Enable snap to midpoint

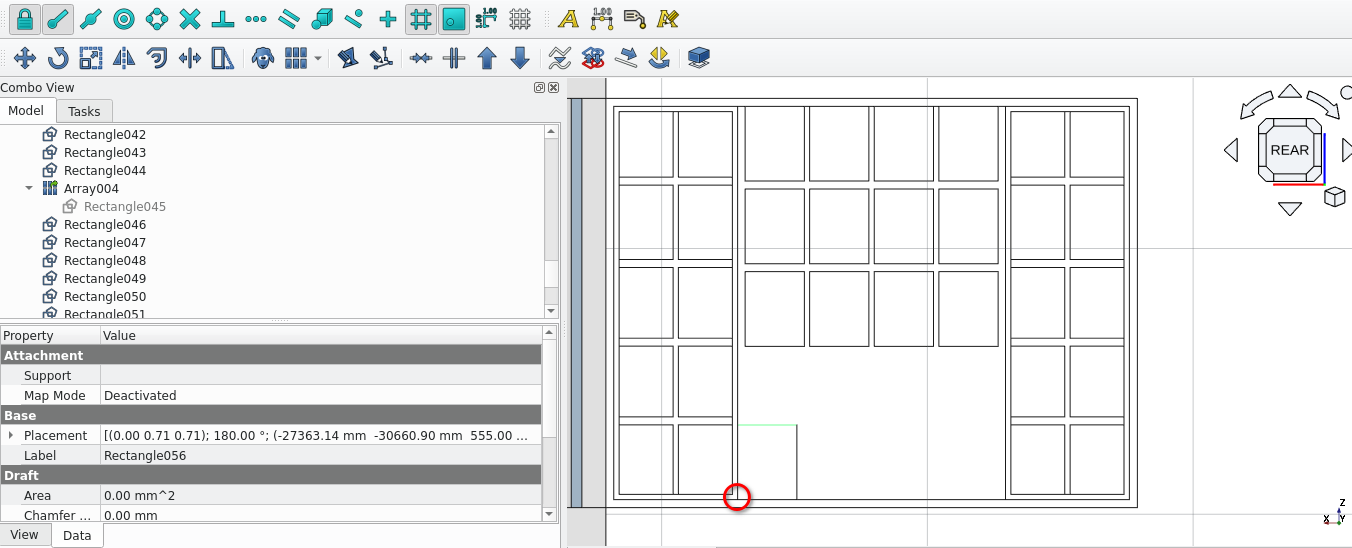click(x=91, y=18)
